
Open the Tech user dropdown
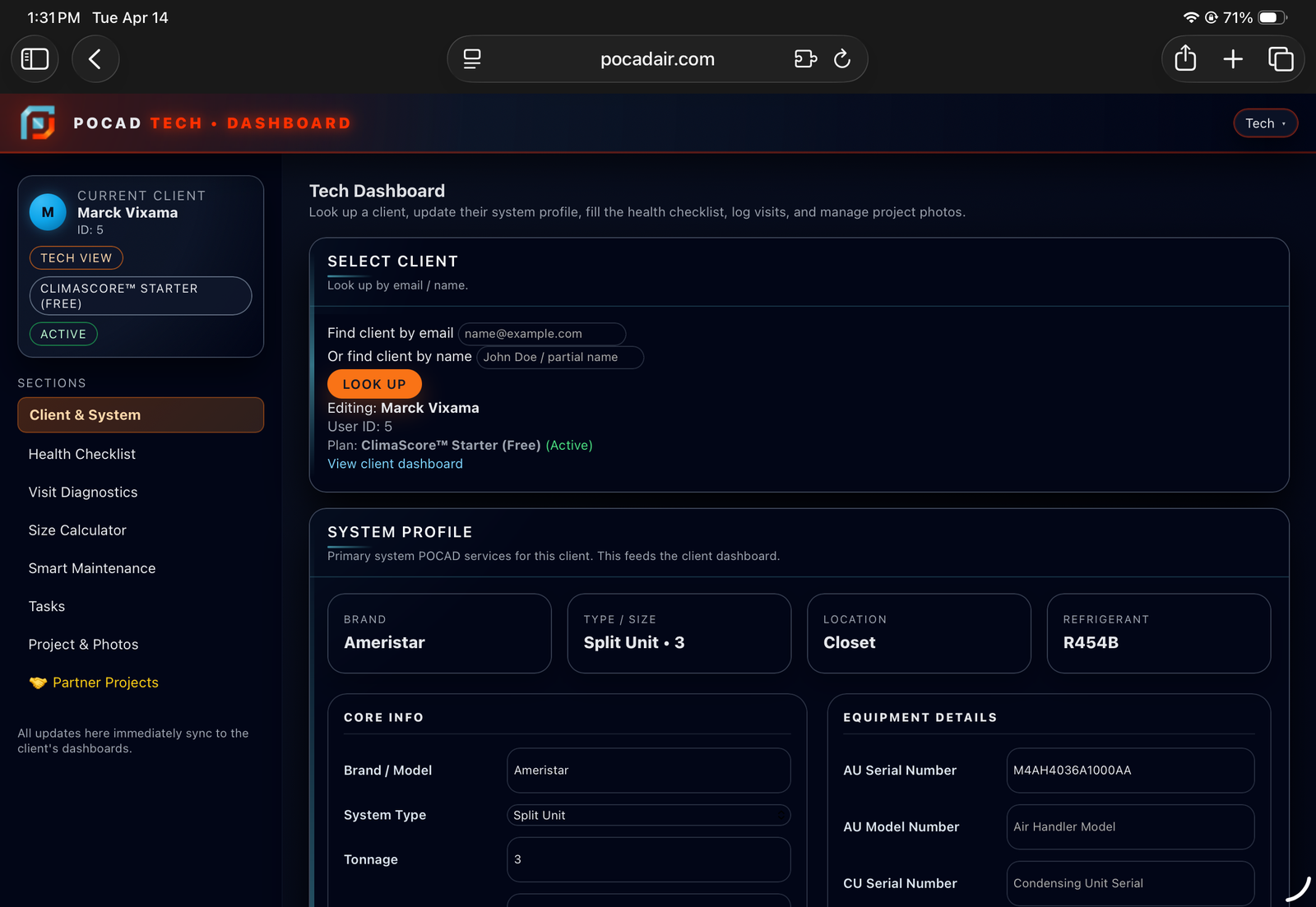pos(1266,123)
